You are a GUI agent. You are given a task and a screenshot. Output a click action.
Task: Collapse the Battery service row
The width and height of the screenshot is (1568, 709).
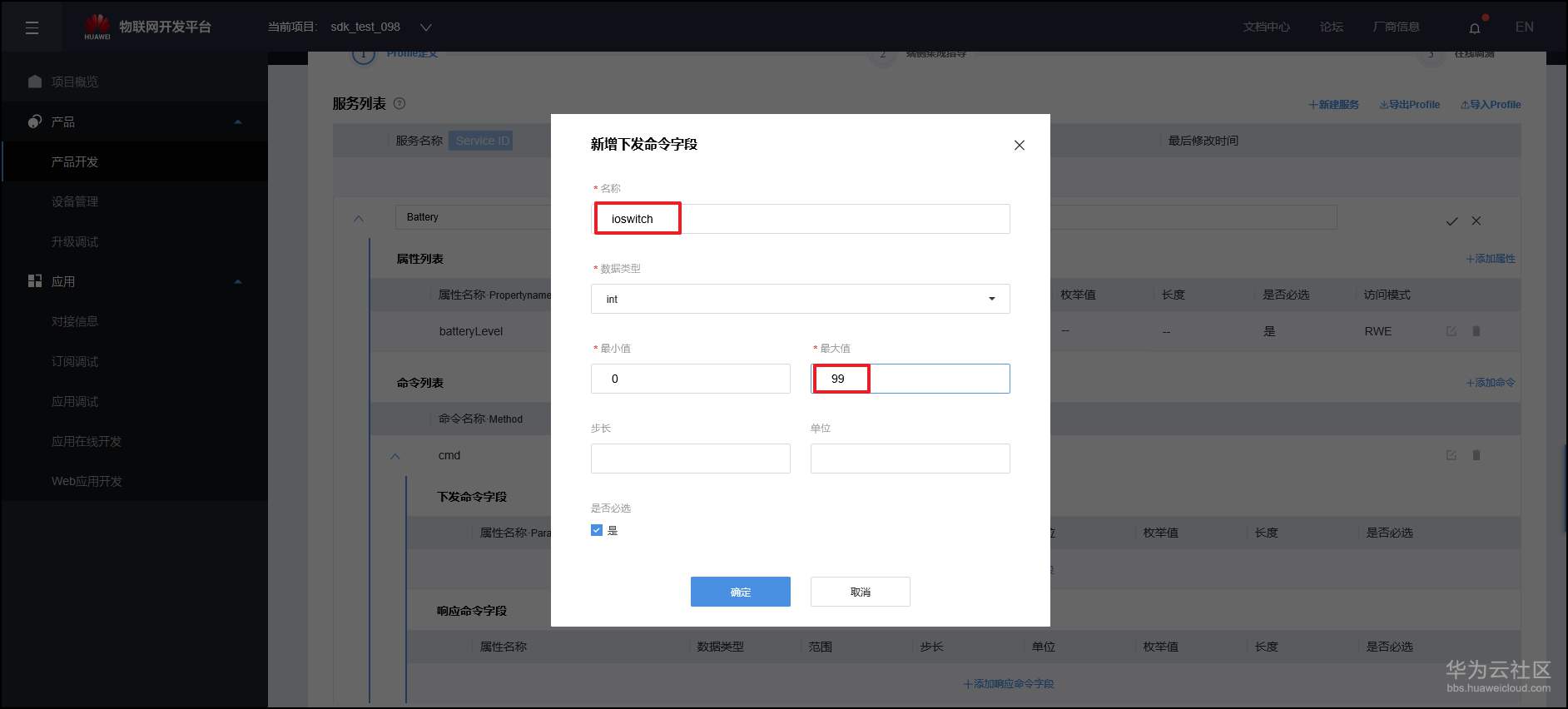click(x=359, y=218)
